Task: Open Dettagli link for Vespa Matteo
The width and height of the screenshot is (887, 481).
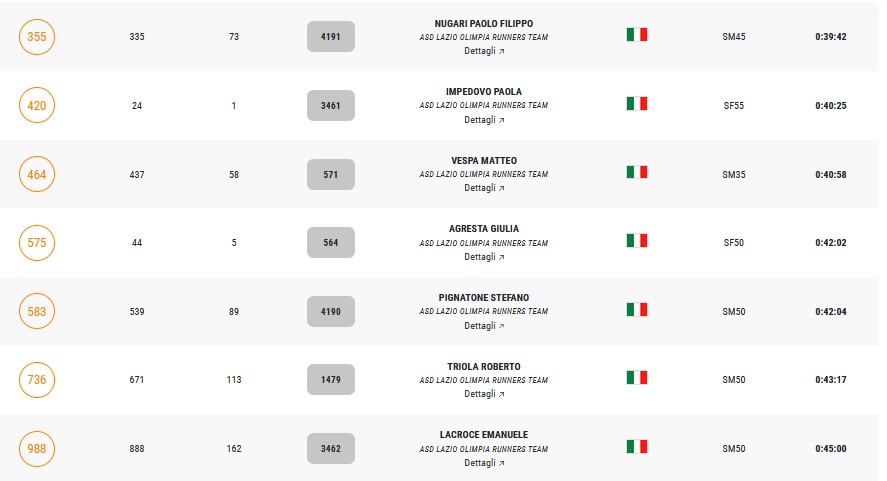Action: click(x=484, y=188)
